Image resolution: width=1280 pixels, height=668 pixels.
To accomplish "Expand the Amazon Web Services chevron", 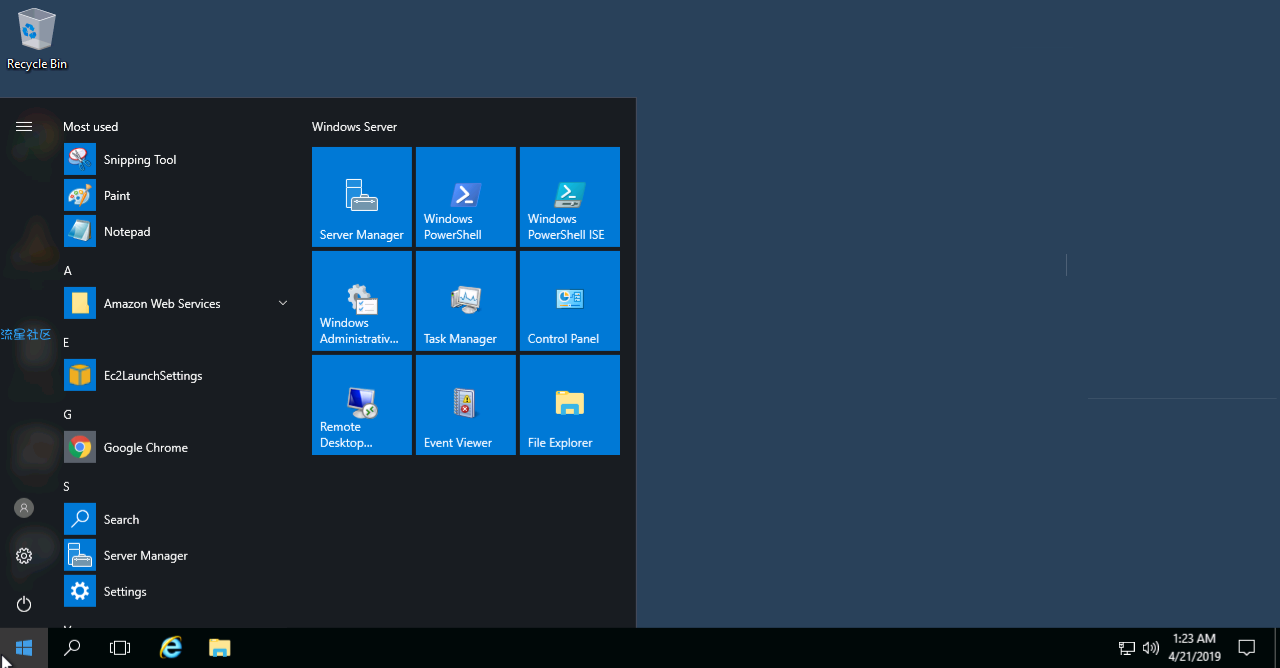I will click(x=283, y=303).
